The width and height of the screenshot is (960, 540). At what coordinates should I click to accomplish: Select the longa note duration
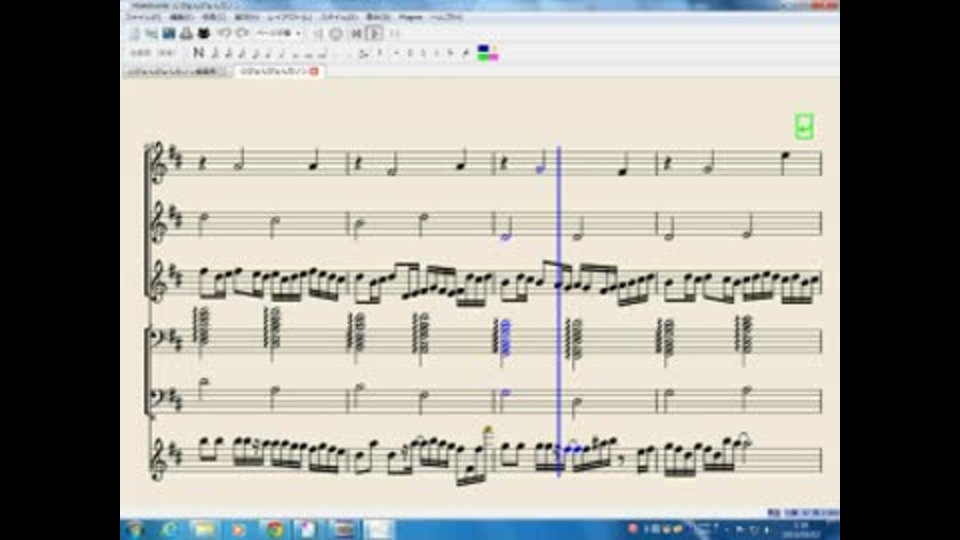click(322, 53)
